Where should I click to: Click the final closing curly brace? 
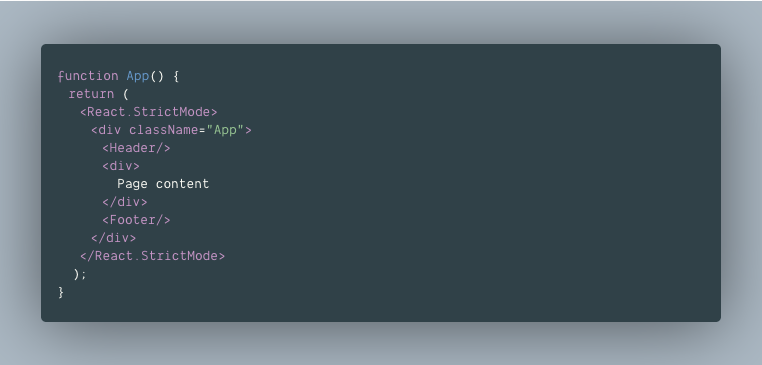pyautogui.click(x=61, y=292)
